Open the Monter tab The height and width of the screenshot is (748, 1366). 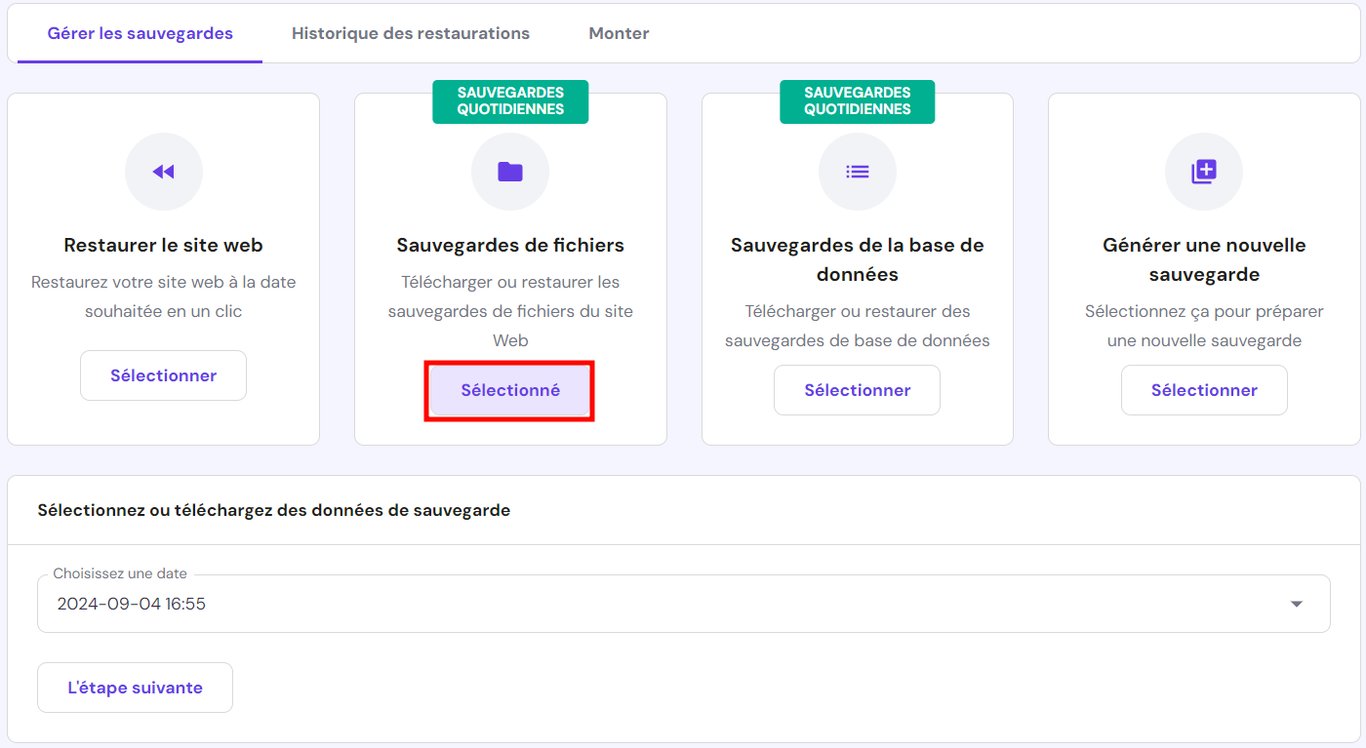618,33
